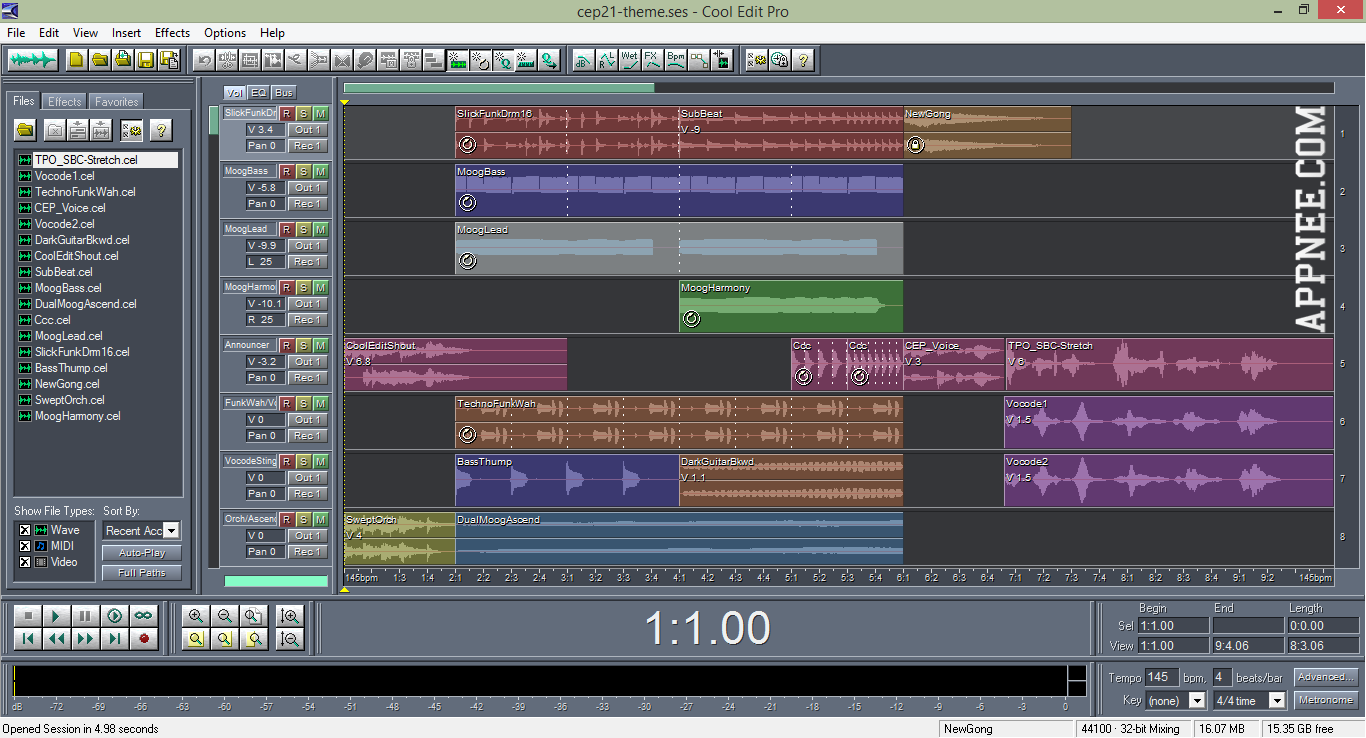Click the Zoom In Vertically icon
1366x738 pixels.
coord(290,616)
